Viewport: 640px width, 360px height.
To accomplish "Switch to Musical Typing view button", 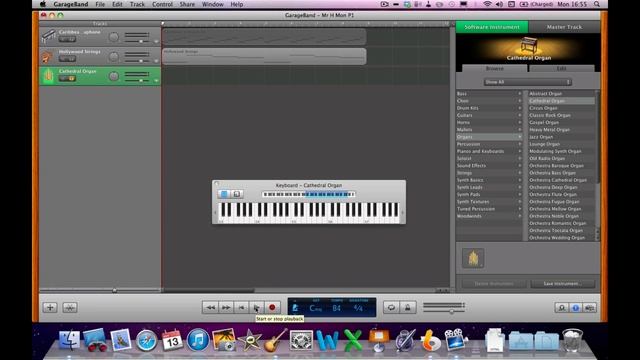I will coord(237,194).
